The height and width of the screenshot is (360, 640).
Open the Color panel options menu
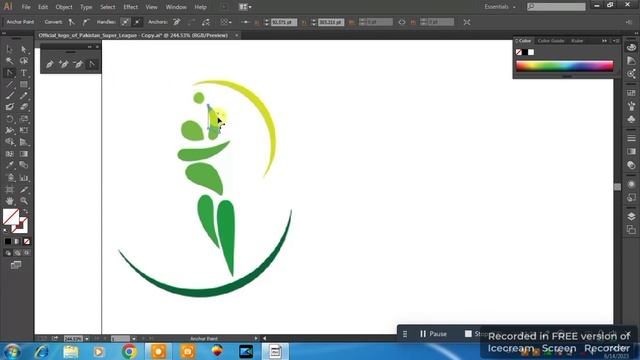click(616, 41)
